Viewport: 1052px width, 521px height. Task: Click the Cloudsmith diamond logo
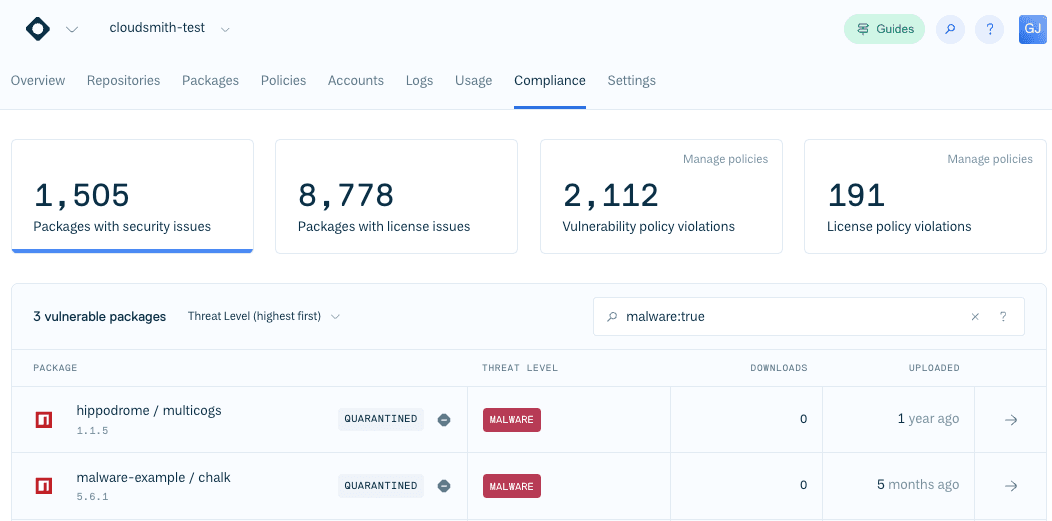(x=38, y=29)
